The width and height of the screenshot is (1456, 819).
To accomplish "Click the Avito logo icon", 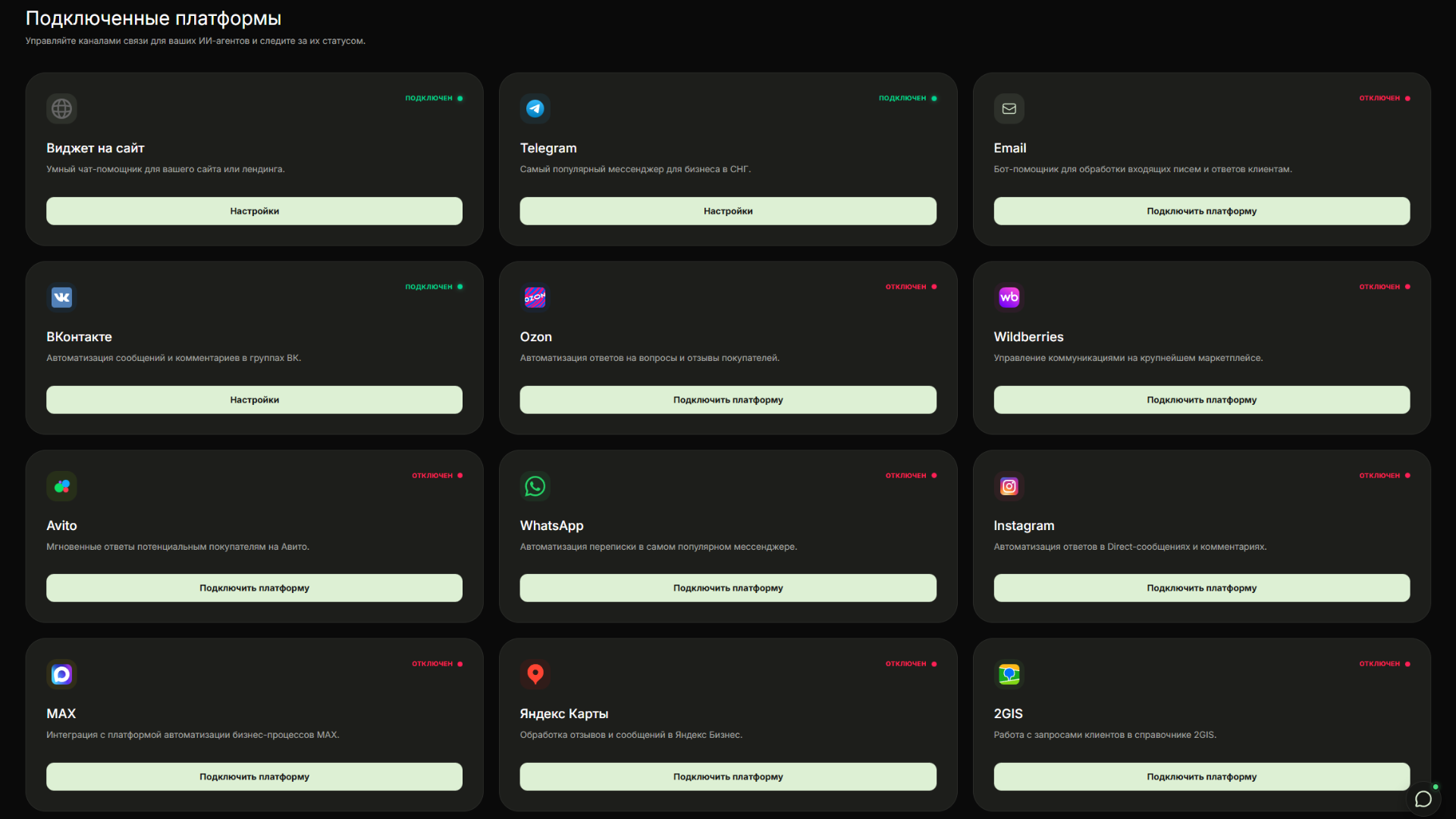I will click(61, 486).
